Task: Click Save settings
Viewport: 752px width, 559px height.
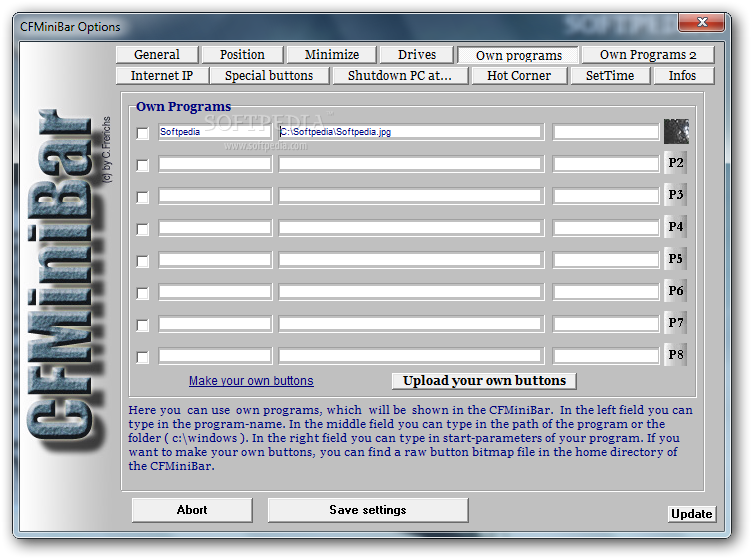Action: pyautogui.click(x=368, y=510)
